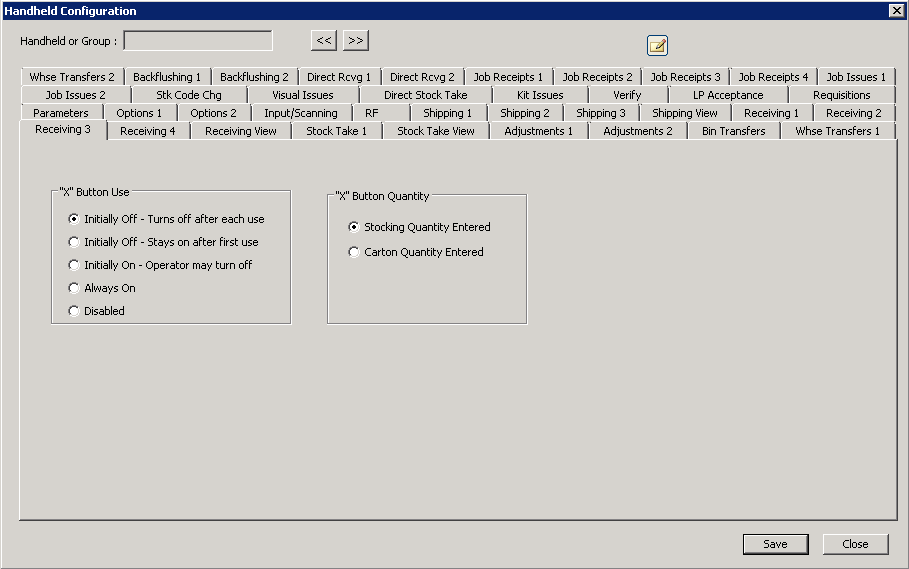
Task: Select Carton Quantity Entered option
Action: point(354,252)
